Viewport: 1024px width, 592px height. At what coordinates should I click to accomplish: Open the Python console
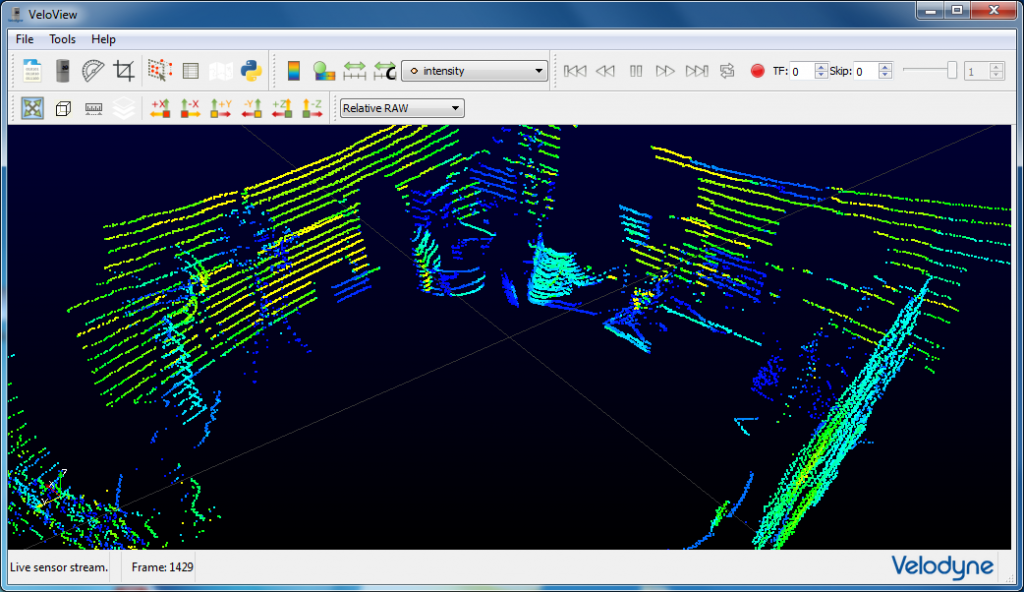pos(252,70)
